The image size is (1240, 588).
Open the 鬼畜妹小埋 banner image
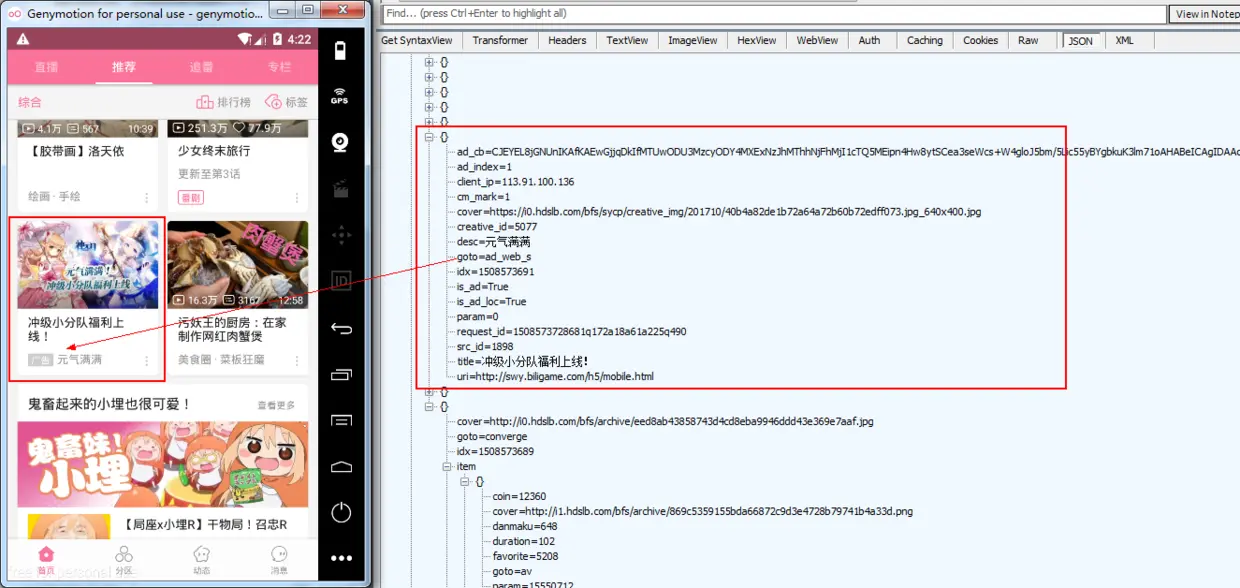pos(163,464)
